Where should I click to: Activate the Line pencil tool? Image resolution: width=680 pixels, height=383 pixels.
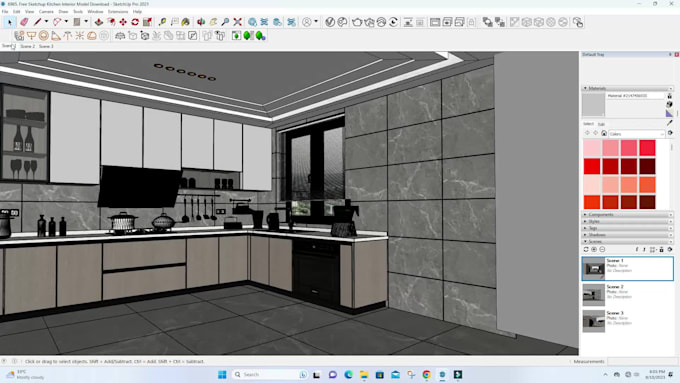point(38,22)
